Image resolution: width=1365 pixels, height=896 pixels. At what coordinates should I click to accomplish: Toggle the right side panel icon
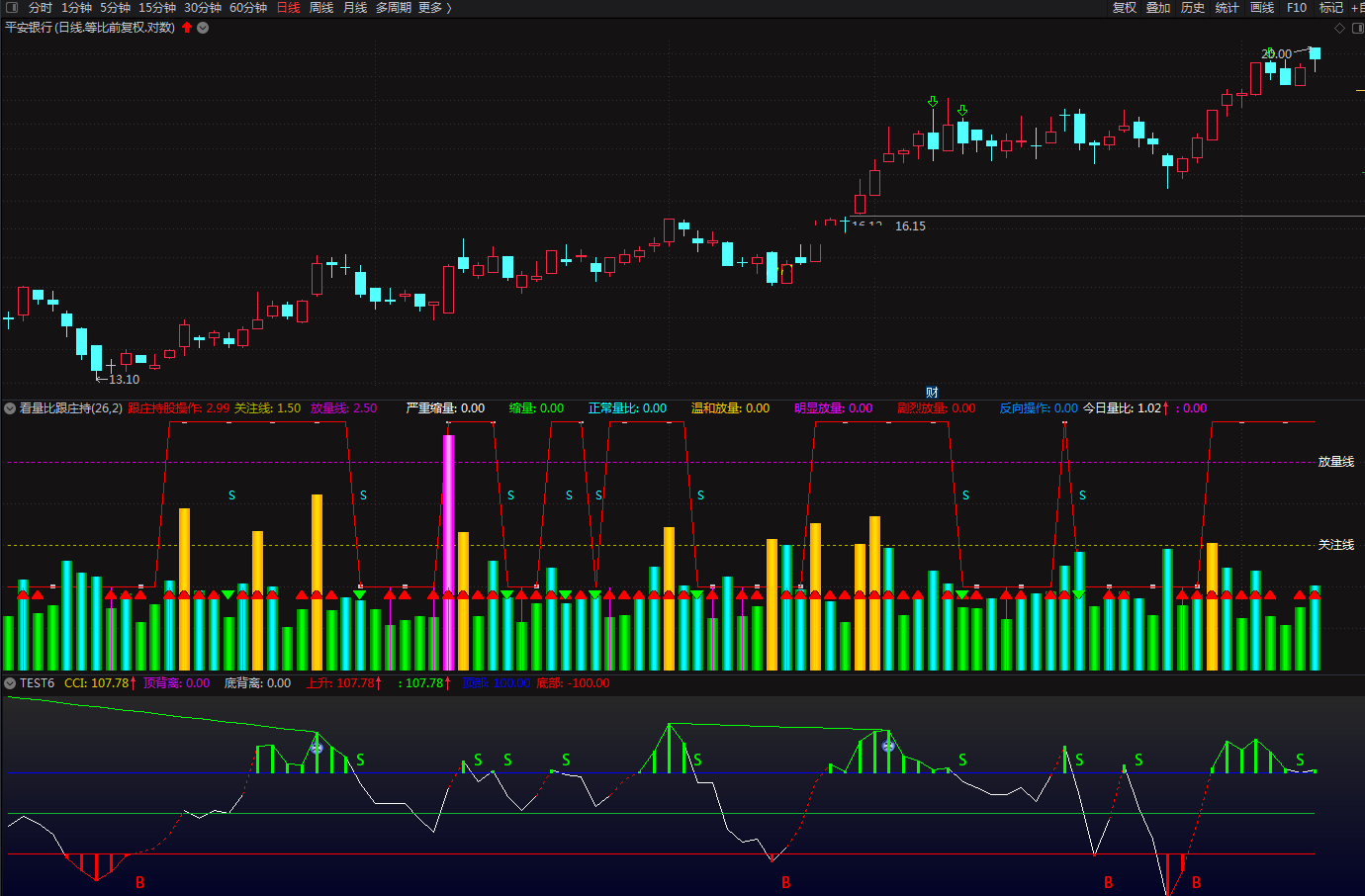(1356, 28)
